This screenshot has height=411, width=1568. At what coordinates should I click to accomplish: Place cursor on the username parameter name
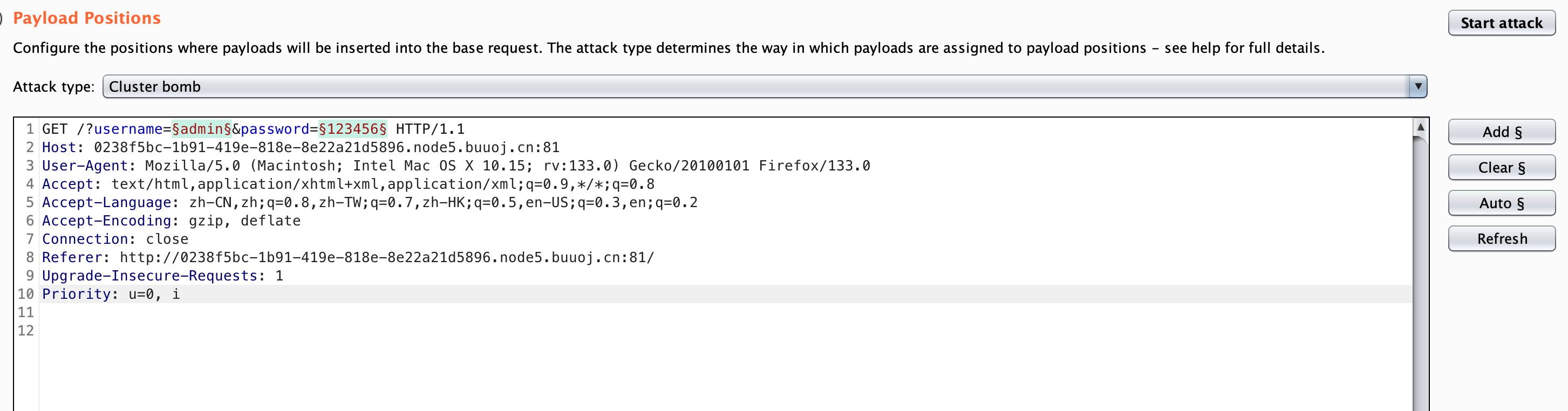(128, 129)
